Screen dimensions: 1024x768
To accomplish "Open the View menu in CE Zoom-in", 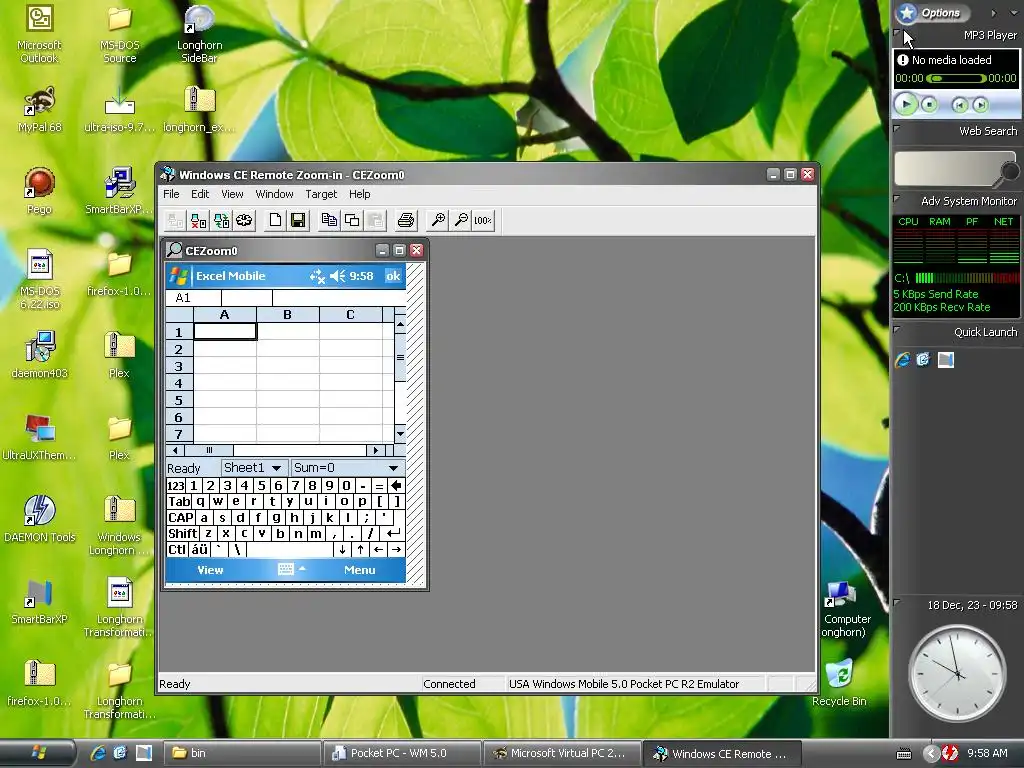I will [232, 194].
